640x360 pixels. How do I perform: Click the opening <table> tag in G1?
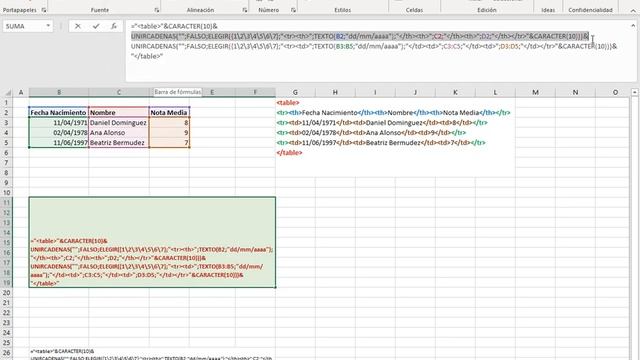(288, 102)
